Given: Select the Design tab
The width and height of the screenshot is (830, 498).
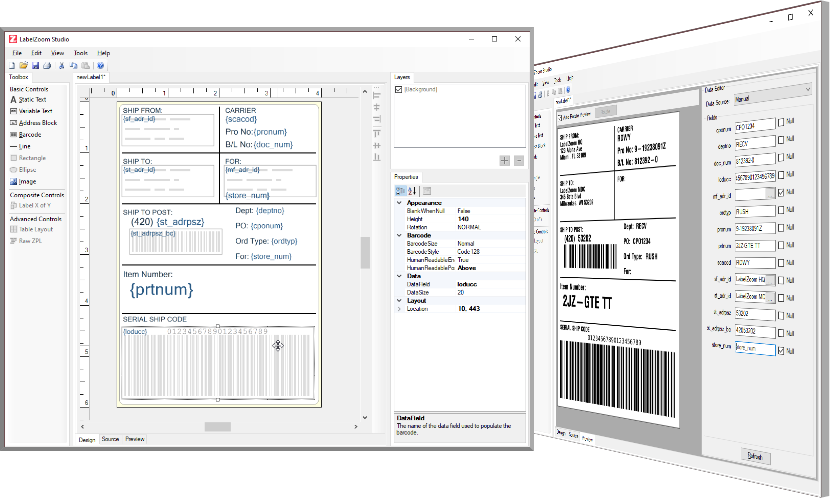Looking at the screenshot, I should tap(87, 439).
